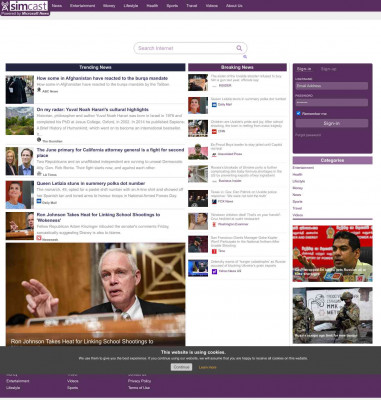Click the FOX News source icon
Screen dimensions: 381x400
pos(214,202)
